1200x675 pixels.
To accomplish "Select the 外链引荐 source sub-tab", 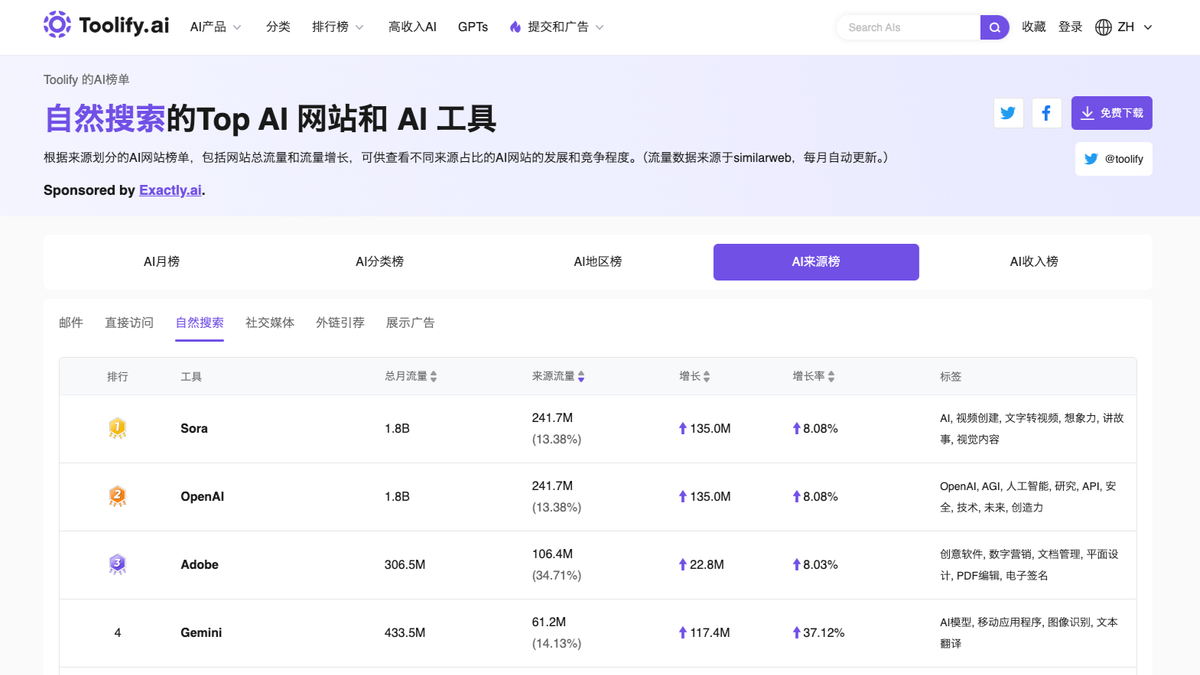I will point(340,323).
